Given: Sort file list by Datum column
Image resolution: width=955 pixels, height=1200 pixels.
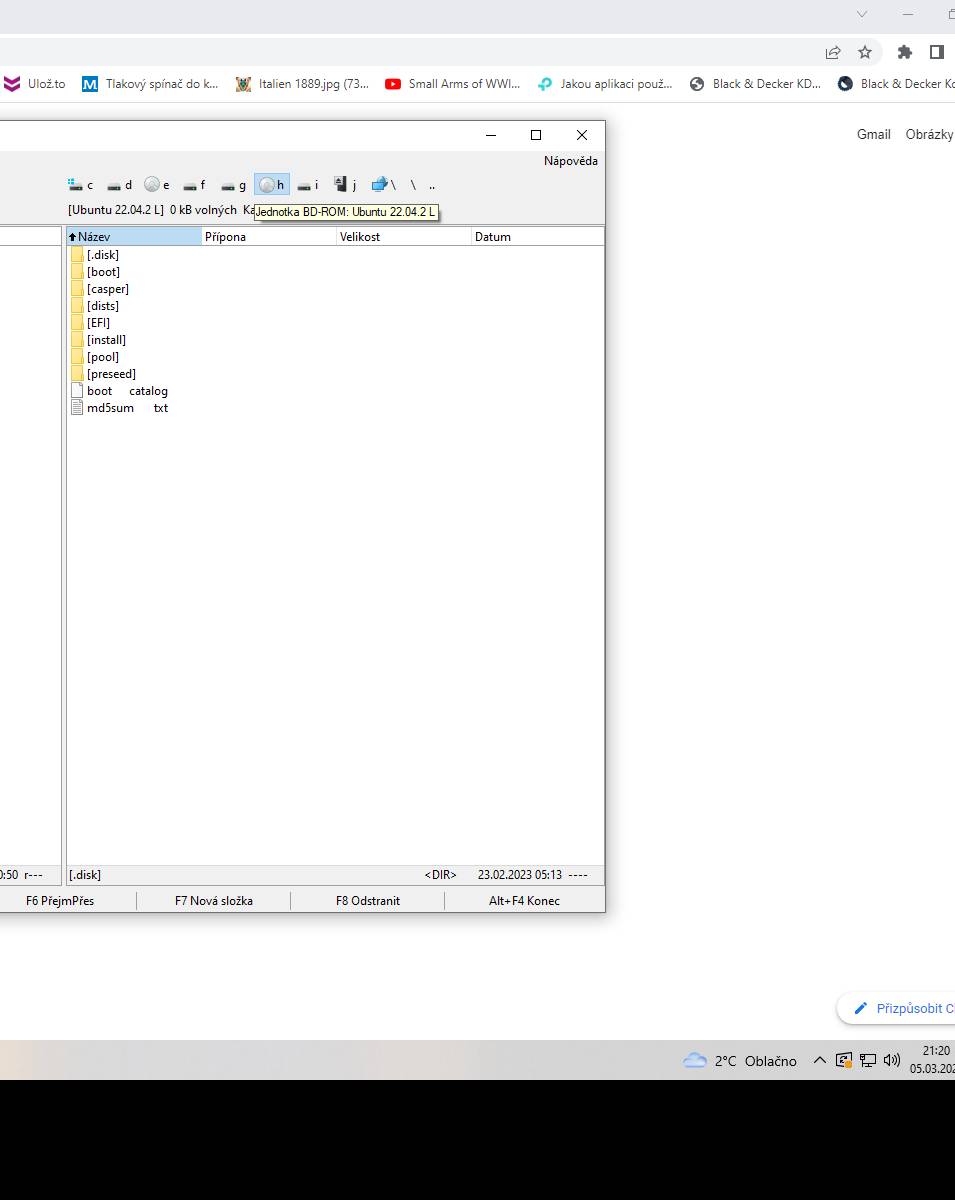Looking at the screenshot, I should pos(537,237).
